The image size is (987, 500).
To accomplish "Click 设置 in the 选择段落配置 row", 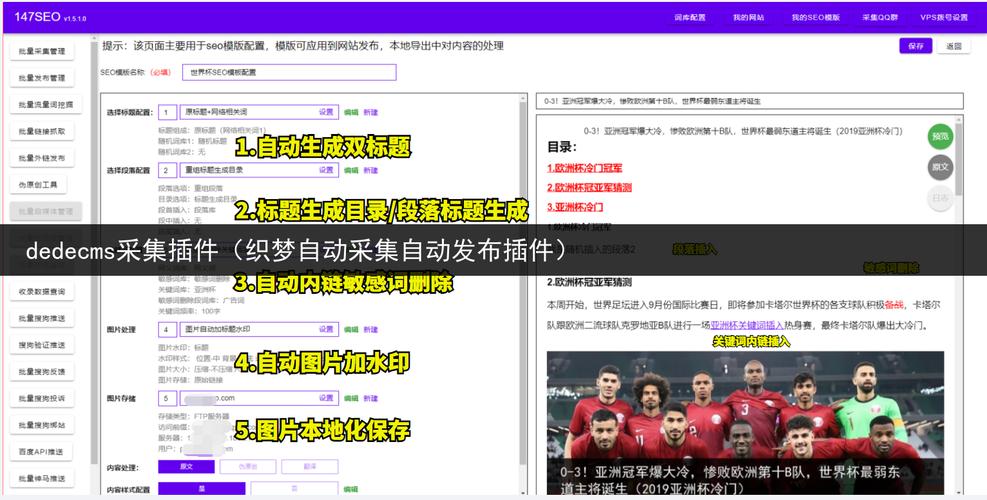I will [326, 170].
